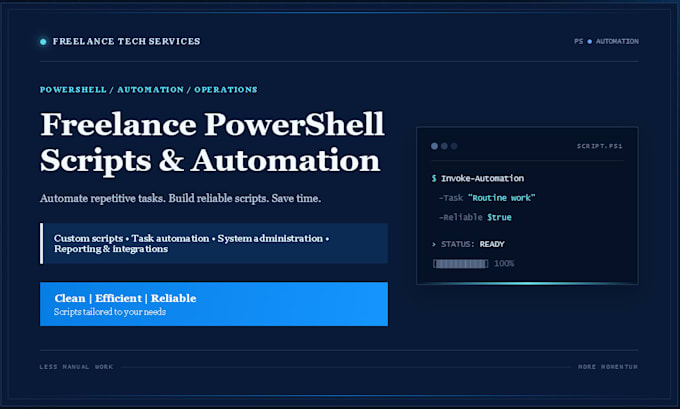Click "Scripts tailored to your needs" subtext

click(x=110, y=312)
